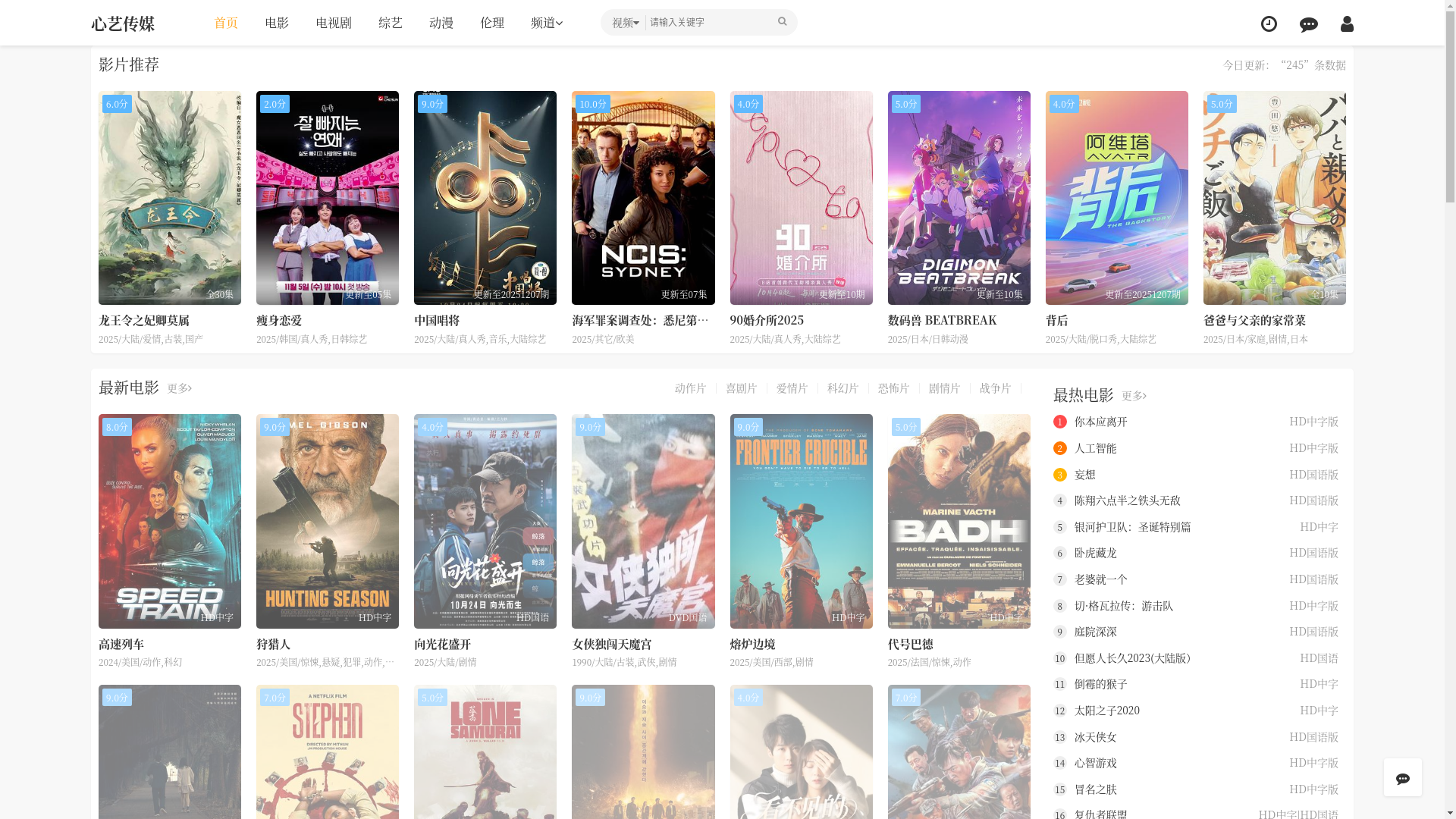This screenshot has height=819, width=1456.
Task: Open the messages speech bubble icon
Action: pyautogui.click(x=1308, y=24)
